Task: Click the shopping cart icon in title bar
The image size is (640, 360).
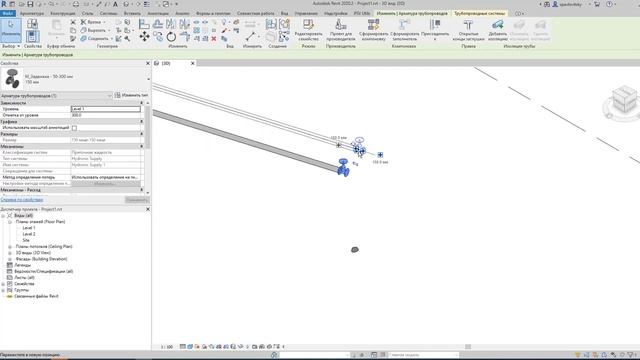Action: pyautogui.click(x=597, y=4)
